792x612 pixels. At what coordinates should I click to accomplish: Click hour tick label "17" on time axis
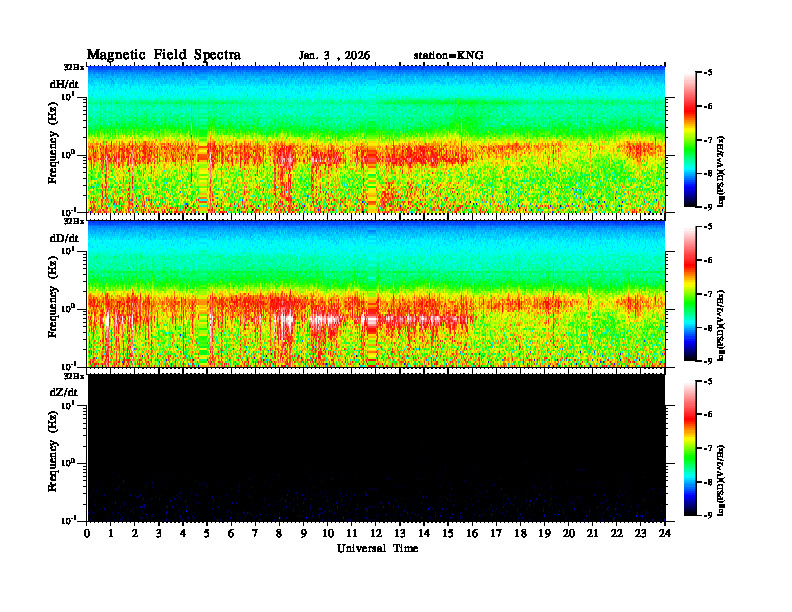(x=496, y=533)
